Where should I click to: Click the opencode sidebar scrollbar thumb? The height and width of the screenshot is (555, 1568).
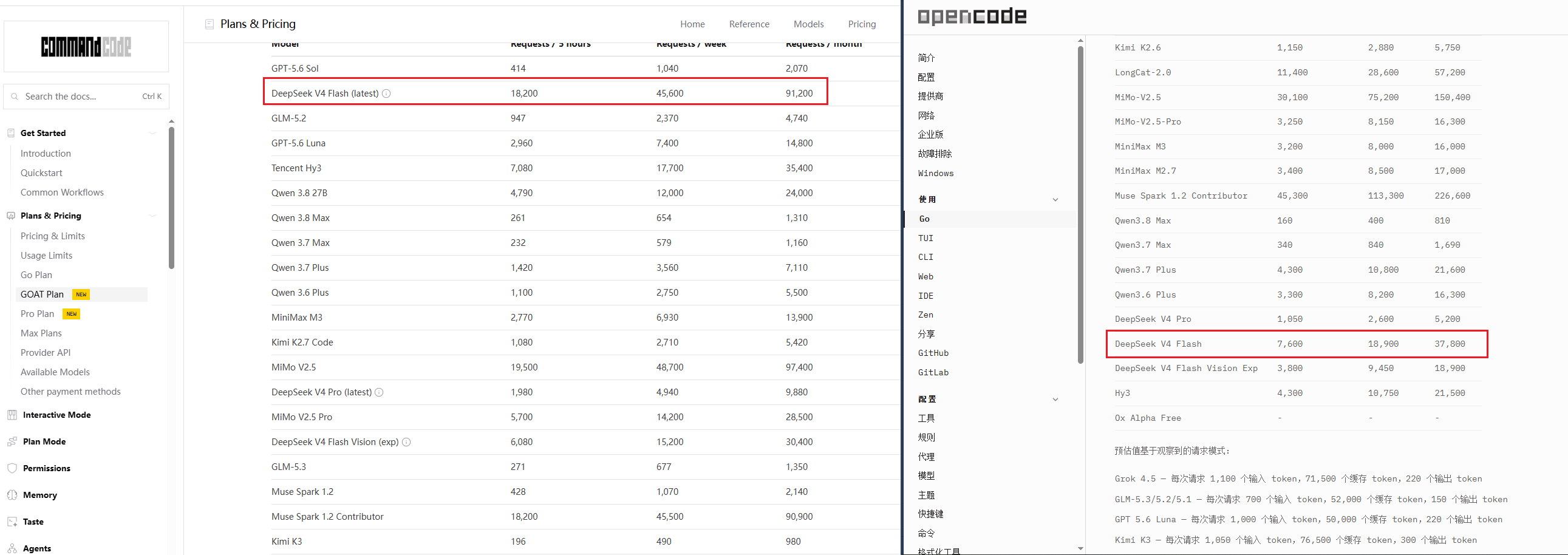[1080, 205]
